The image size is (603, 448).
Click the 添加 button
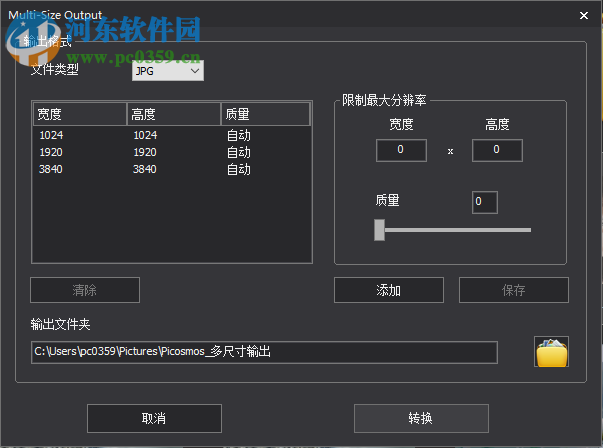(x=389, y=290)
